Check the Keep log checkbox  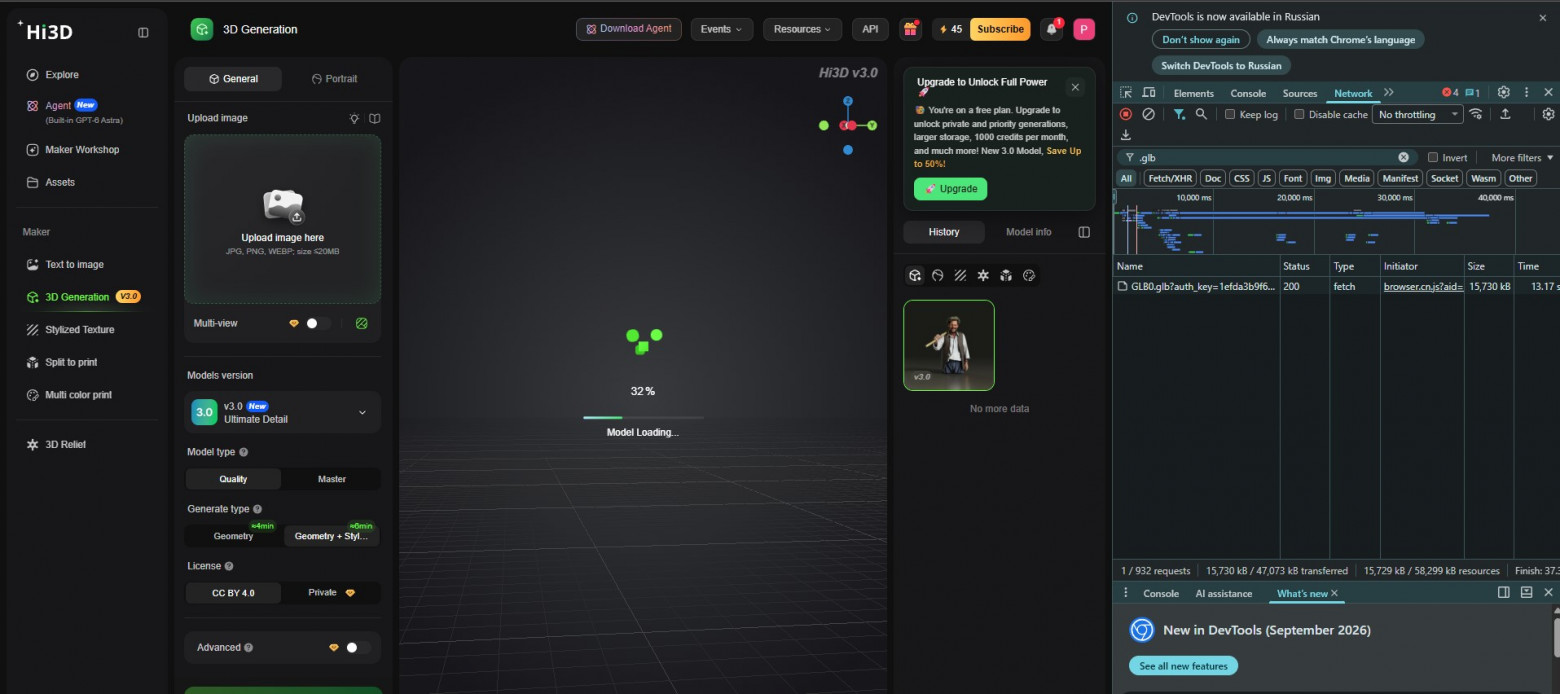click(x=1230, y=114)
